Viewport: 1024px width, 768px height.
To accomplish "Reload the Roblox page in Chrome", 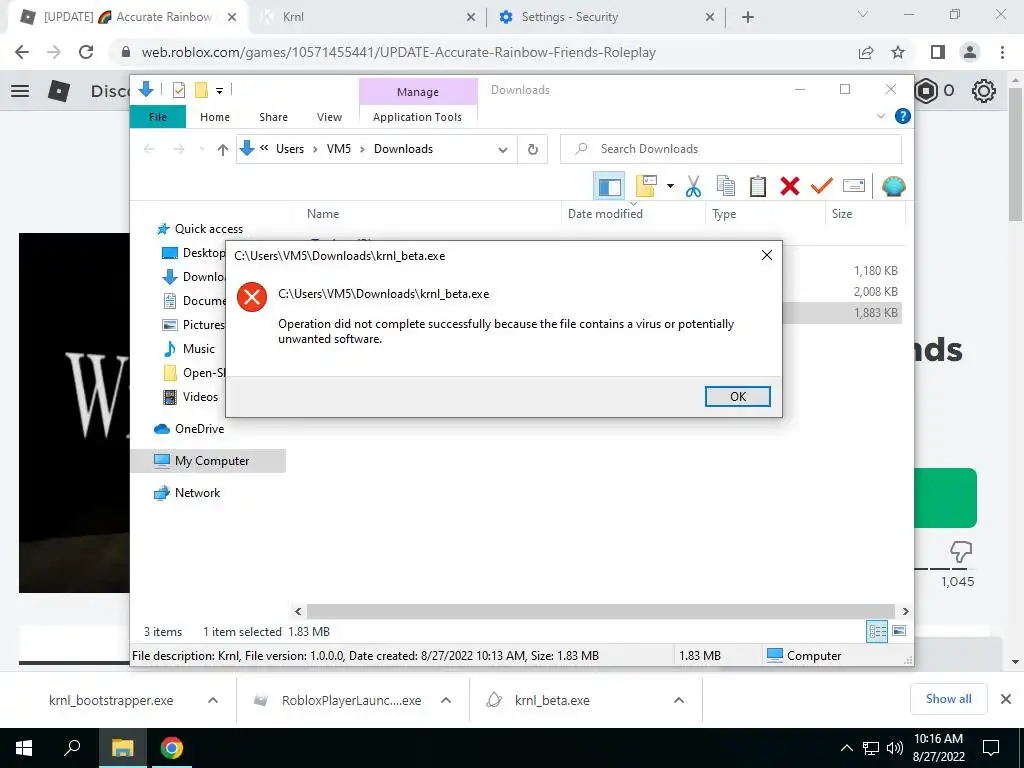I will click(86, 52).
